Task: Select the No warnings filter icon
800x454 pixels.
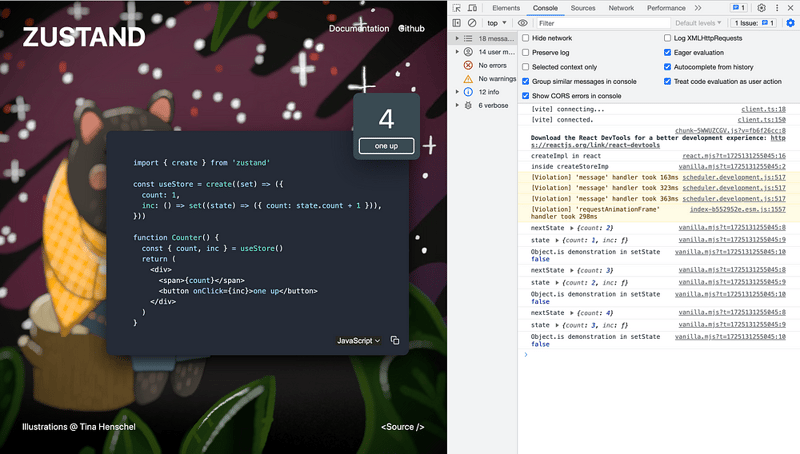Action: [x=468, y=79]
